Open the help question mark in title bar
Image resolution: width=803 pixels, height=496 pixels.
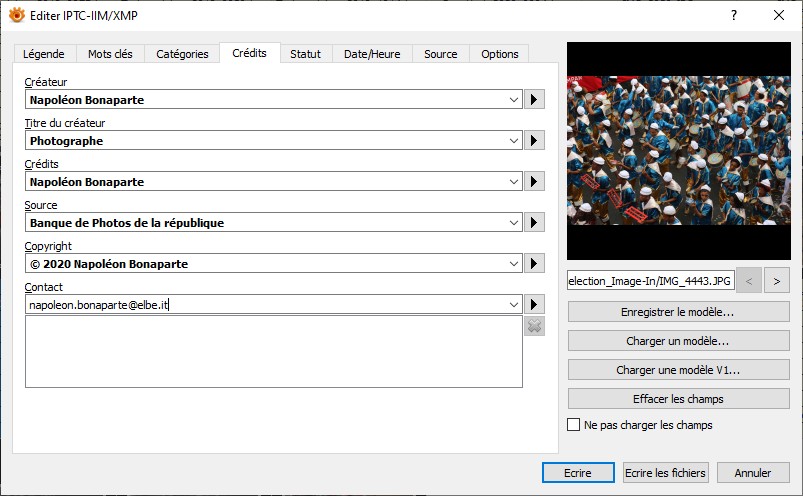click(x=733, y=15)
